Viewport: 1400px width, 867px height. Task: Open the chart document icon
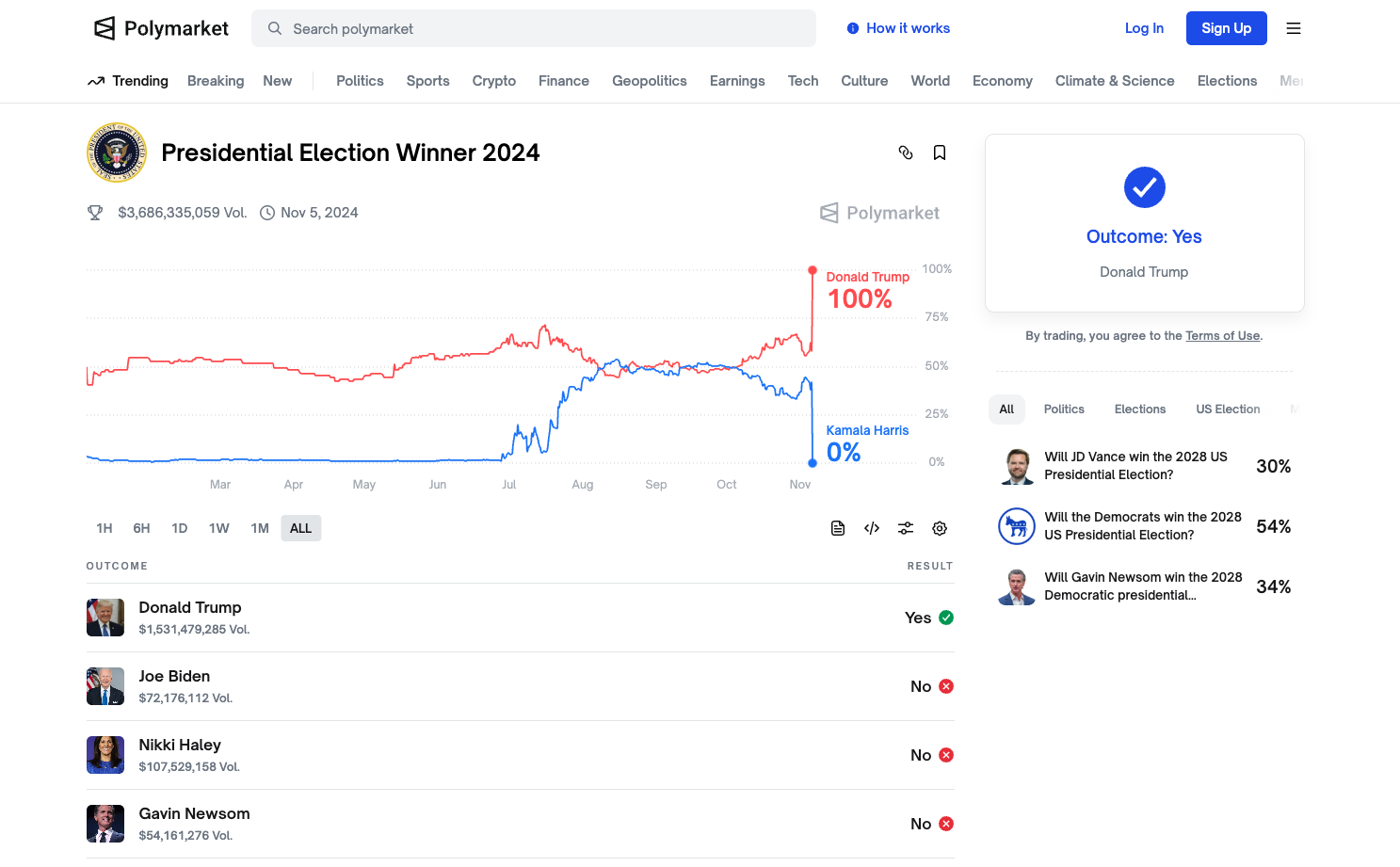838,528
